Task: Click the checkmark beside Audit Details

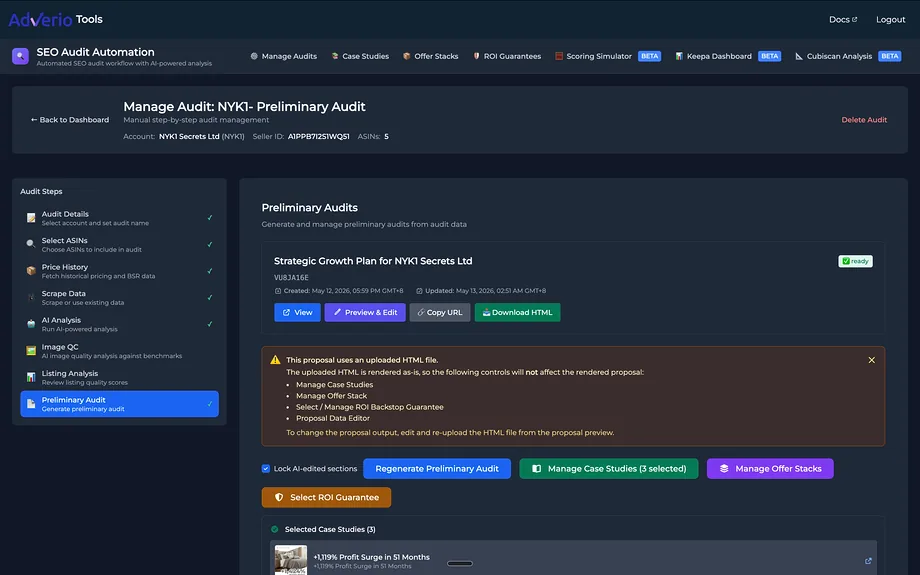Action: (209, 218)
